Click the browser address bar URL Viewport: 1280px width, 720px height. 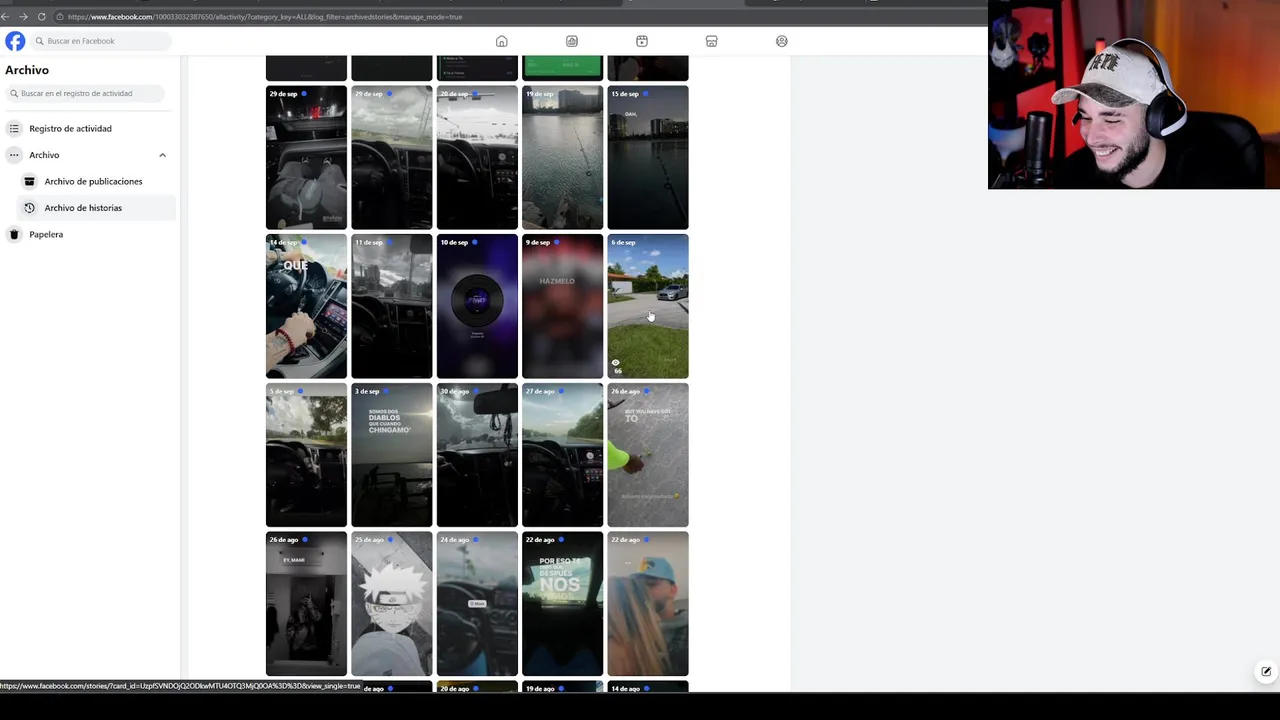click(x=265, y=17)
